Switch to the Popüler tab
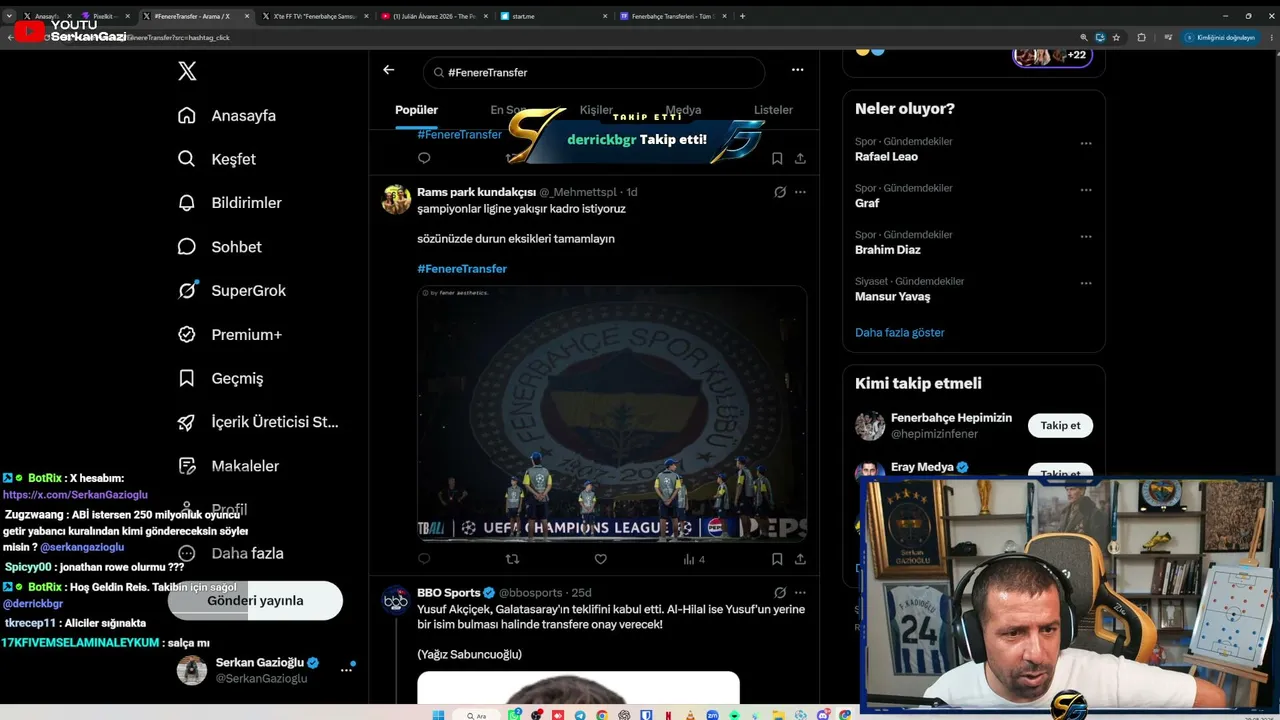Screen dimensions: 1280x720 click(417, 110)
